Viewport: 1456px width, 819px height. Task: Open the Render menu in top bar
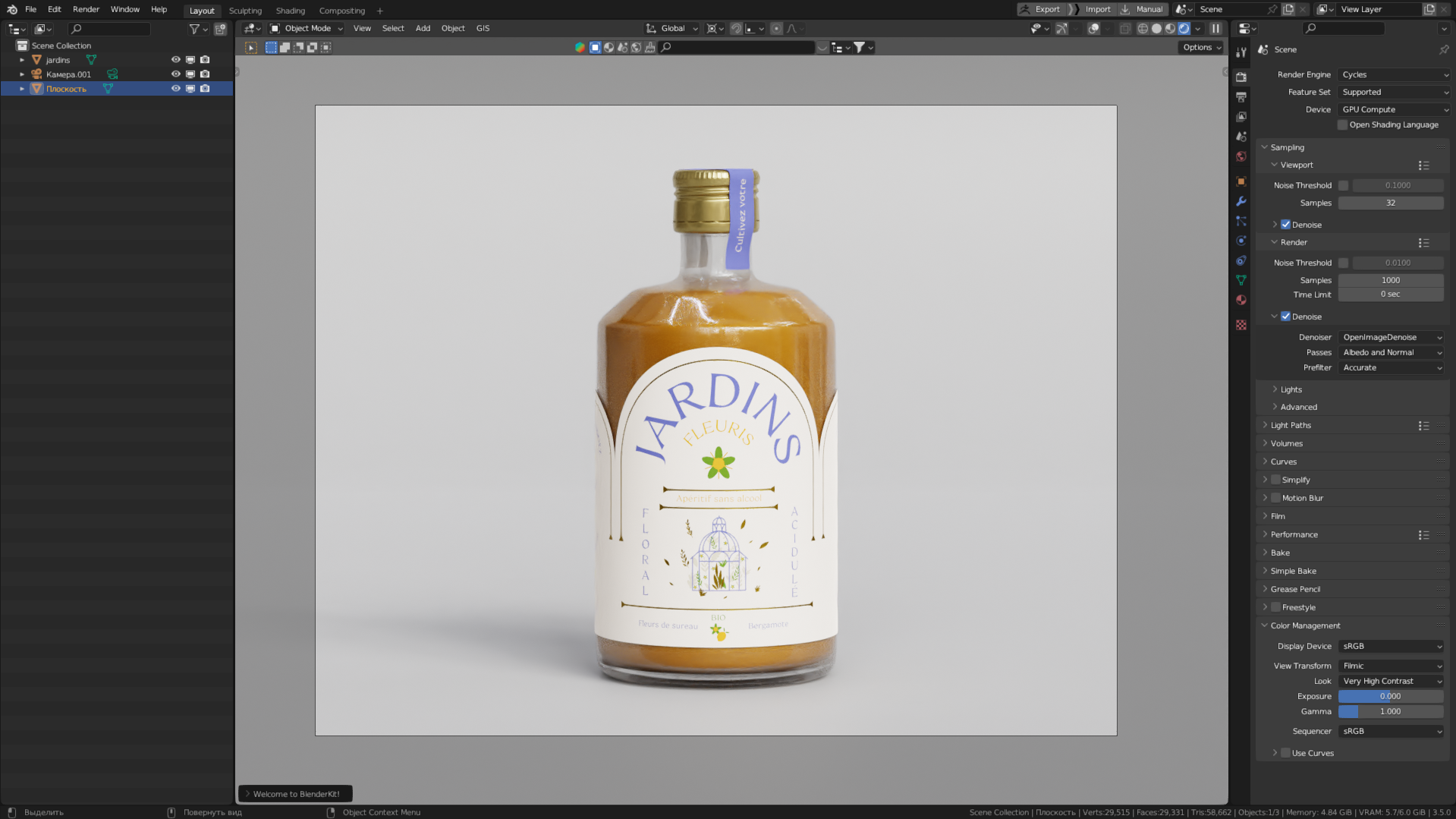tap(86, 9)
